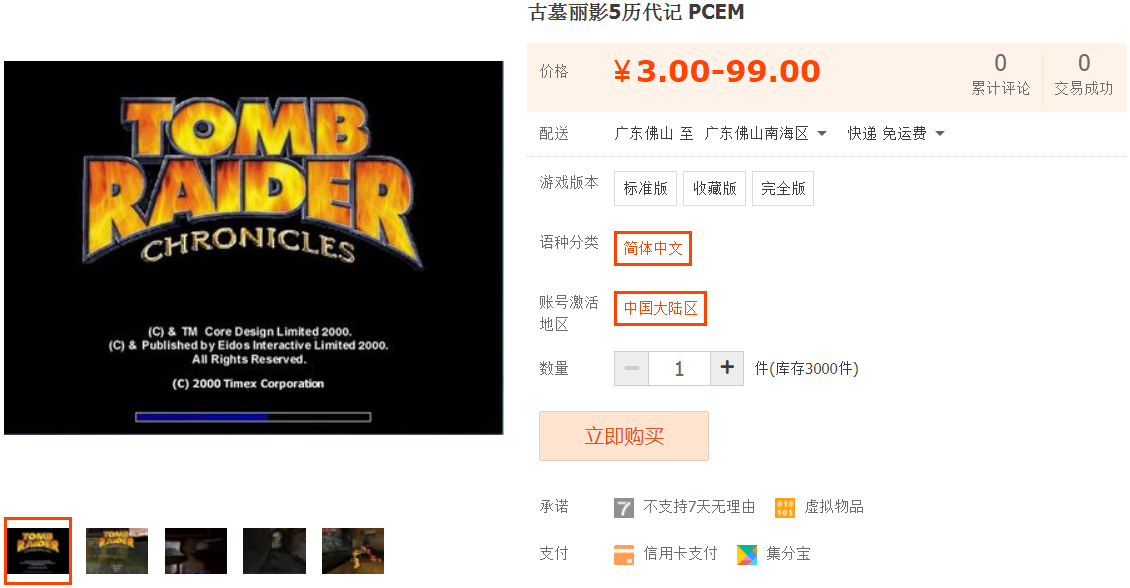Select the first Tomb Raider logo thumbnail

38,551
